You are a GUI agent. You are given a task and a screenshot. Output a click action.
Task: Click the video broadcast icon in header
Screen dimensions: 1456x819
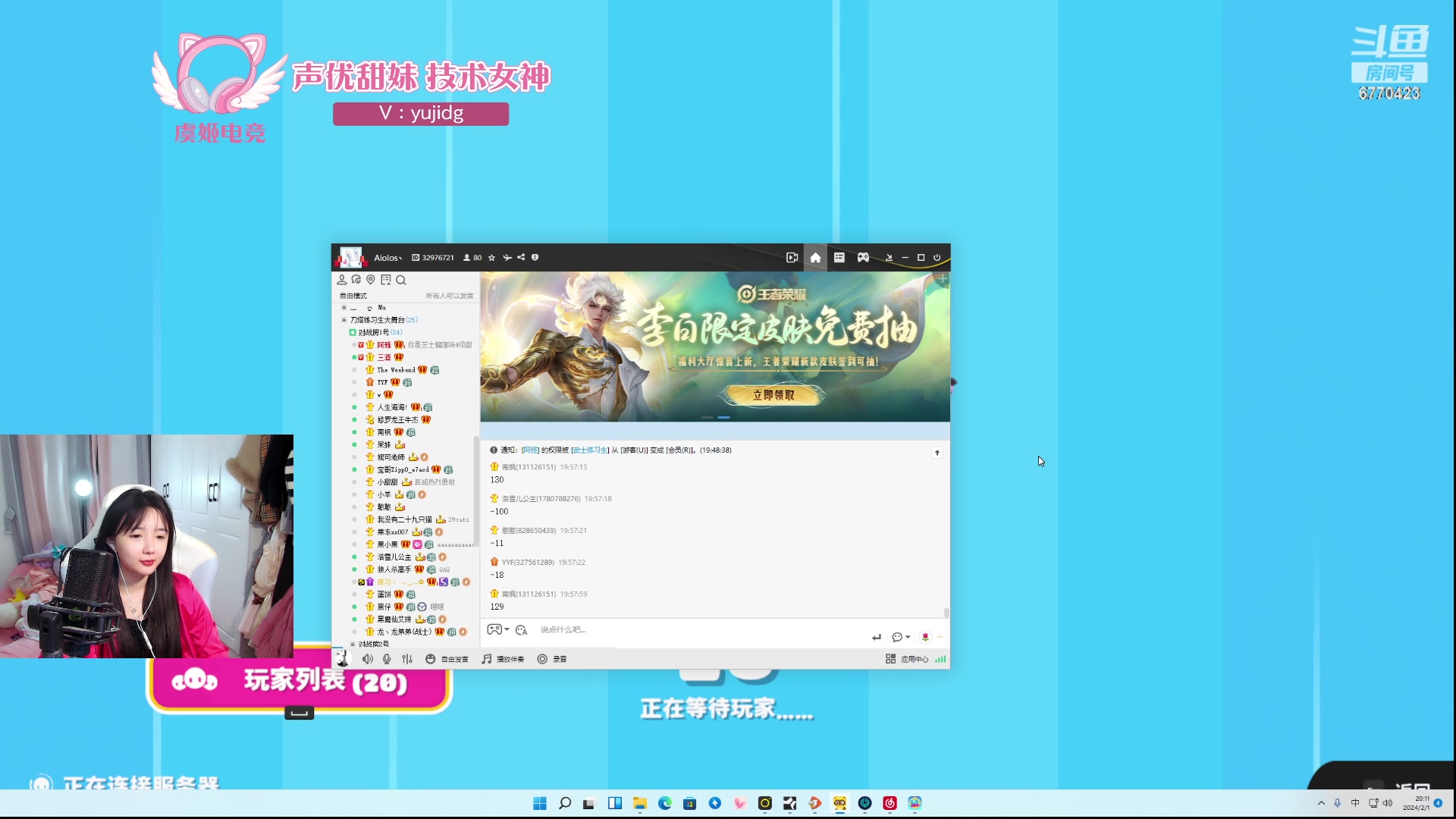(792, 258)
